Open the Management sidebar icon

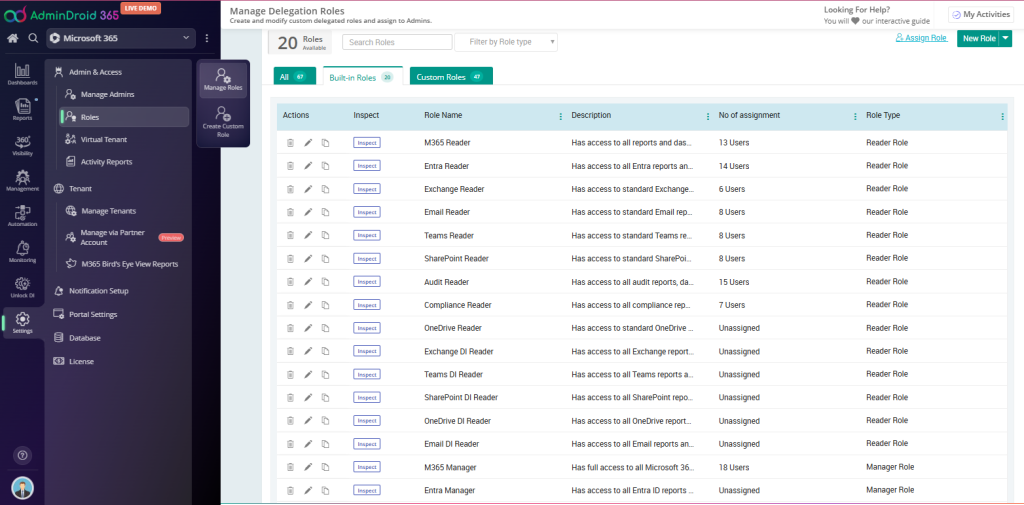tap(22, 180)
